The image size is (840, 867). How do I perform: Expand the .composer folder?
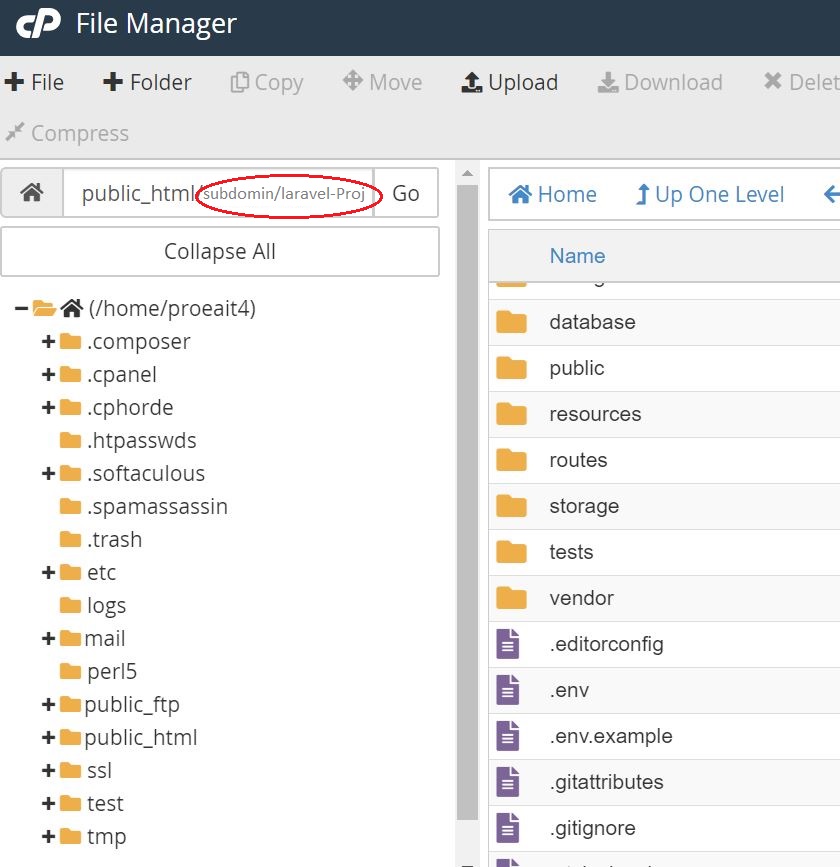(x=48, y=342)
